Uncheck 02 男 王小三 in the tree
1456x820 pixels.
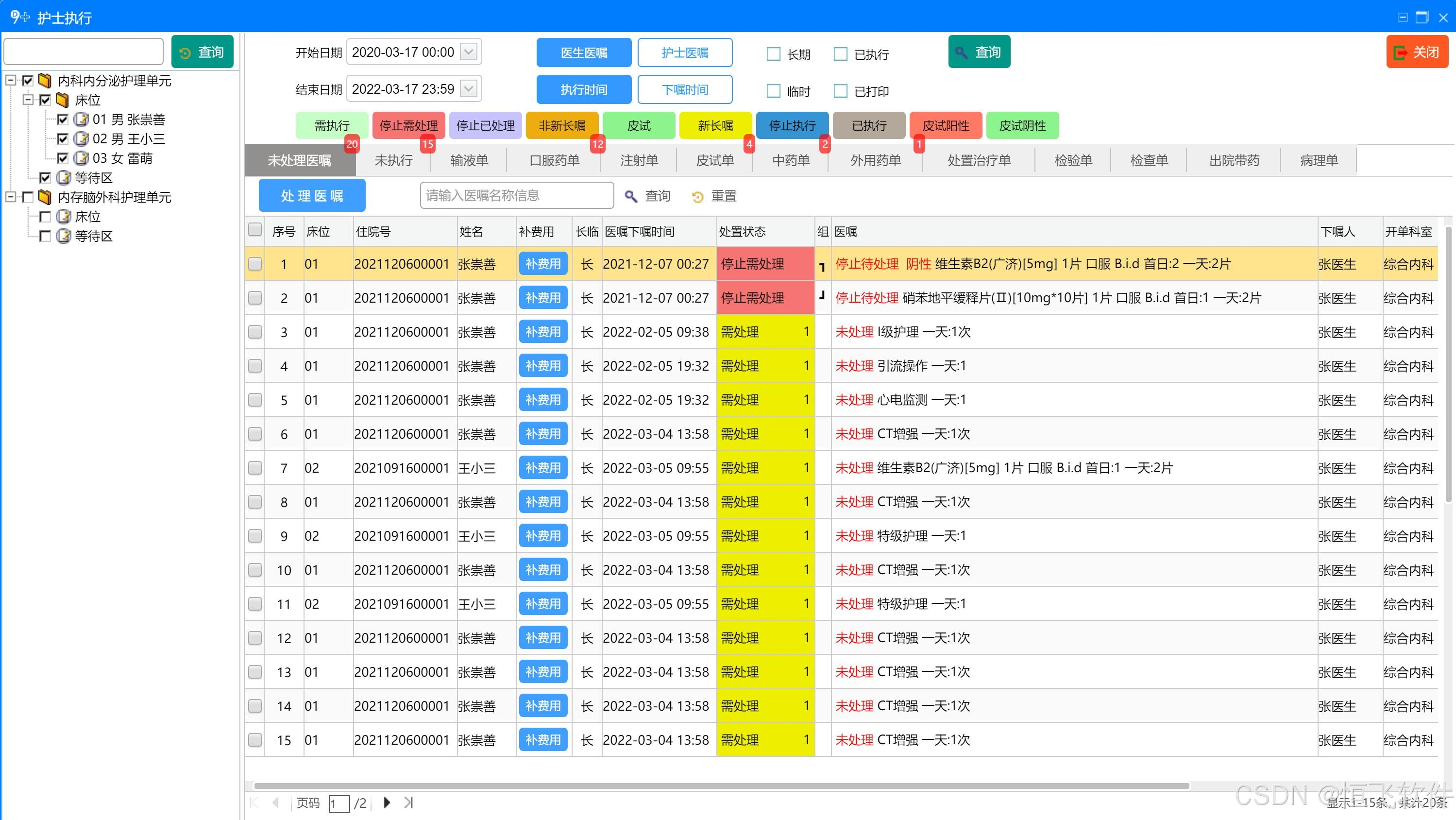[62, 139]
